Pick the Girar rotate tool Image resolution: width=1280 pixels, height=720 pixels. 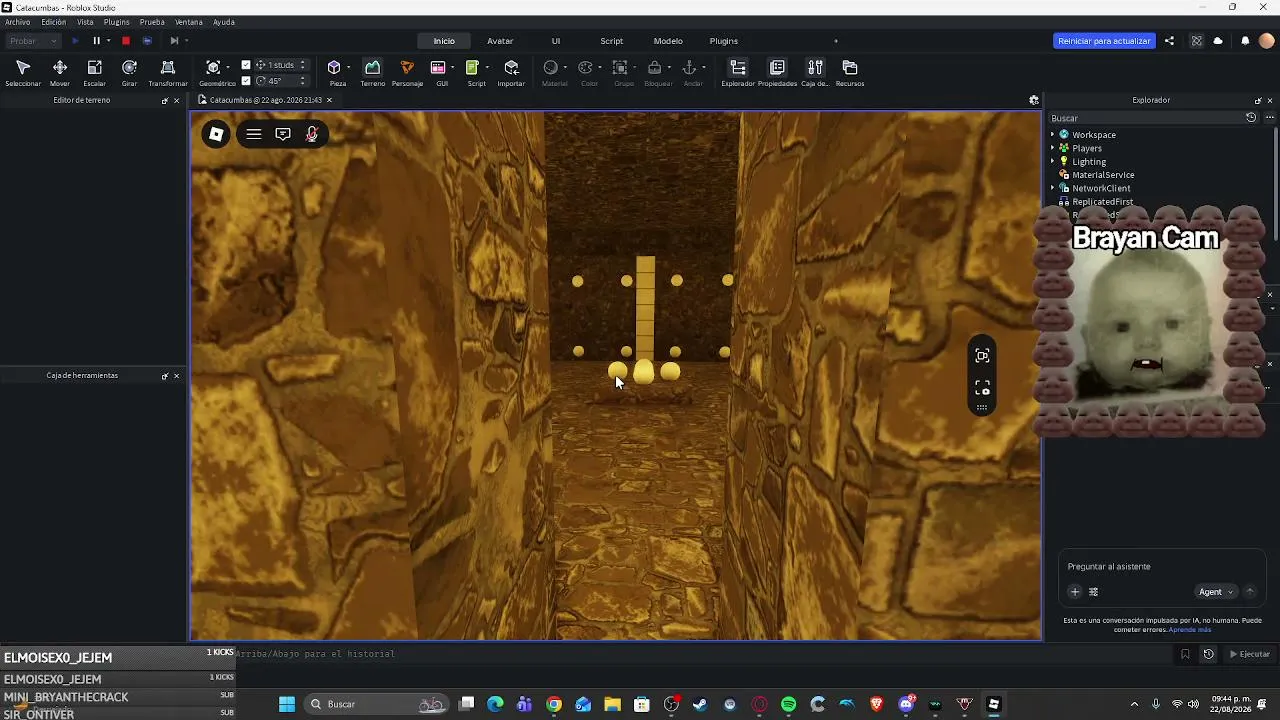pyautogui.click(x=129, y=72)
